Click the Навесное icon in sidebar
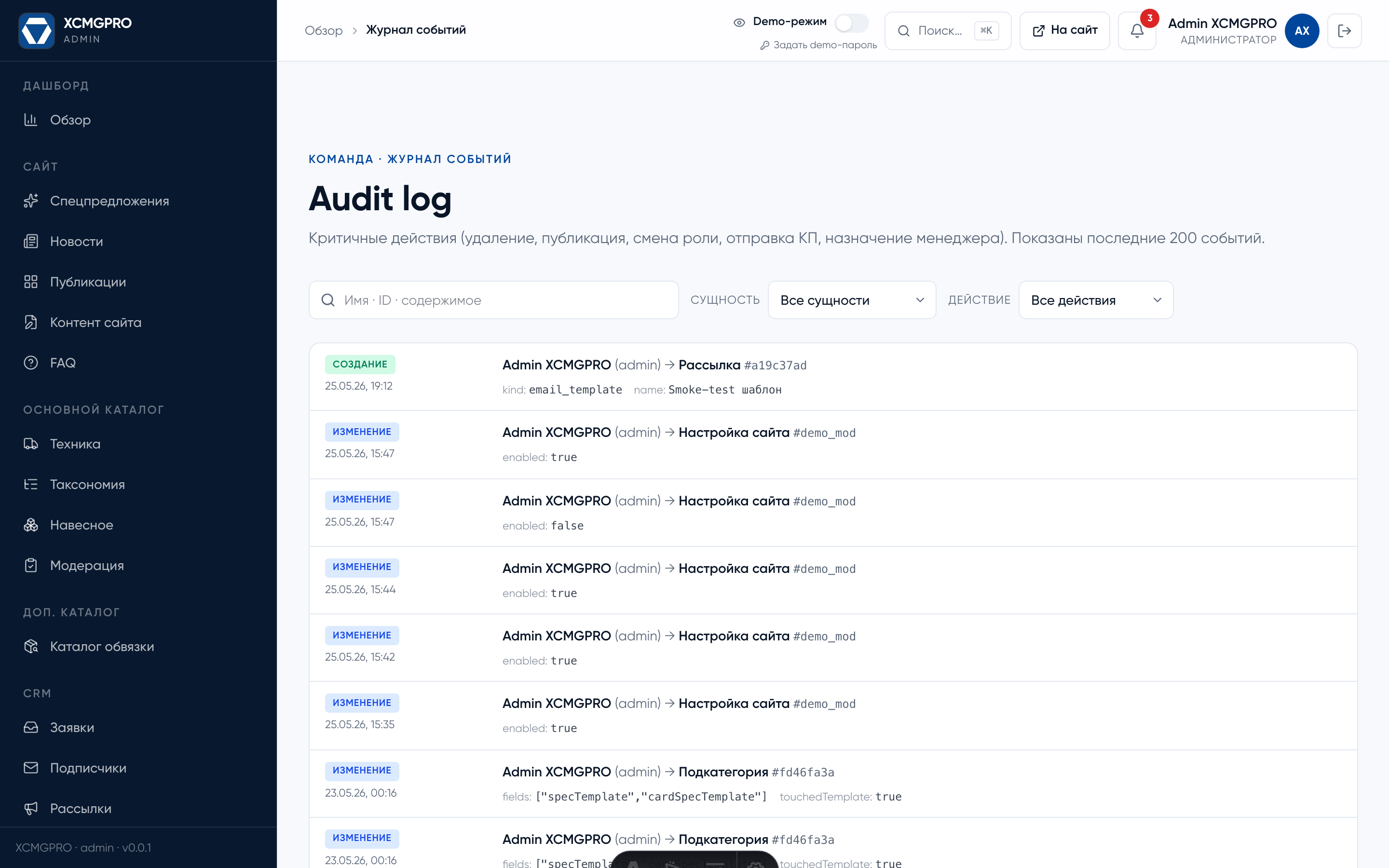 tap(31, 525)
